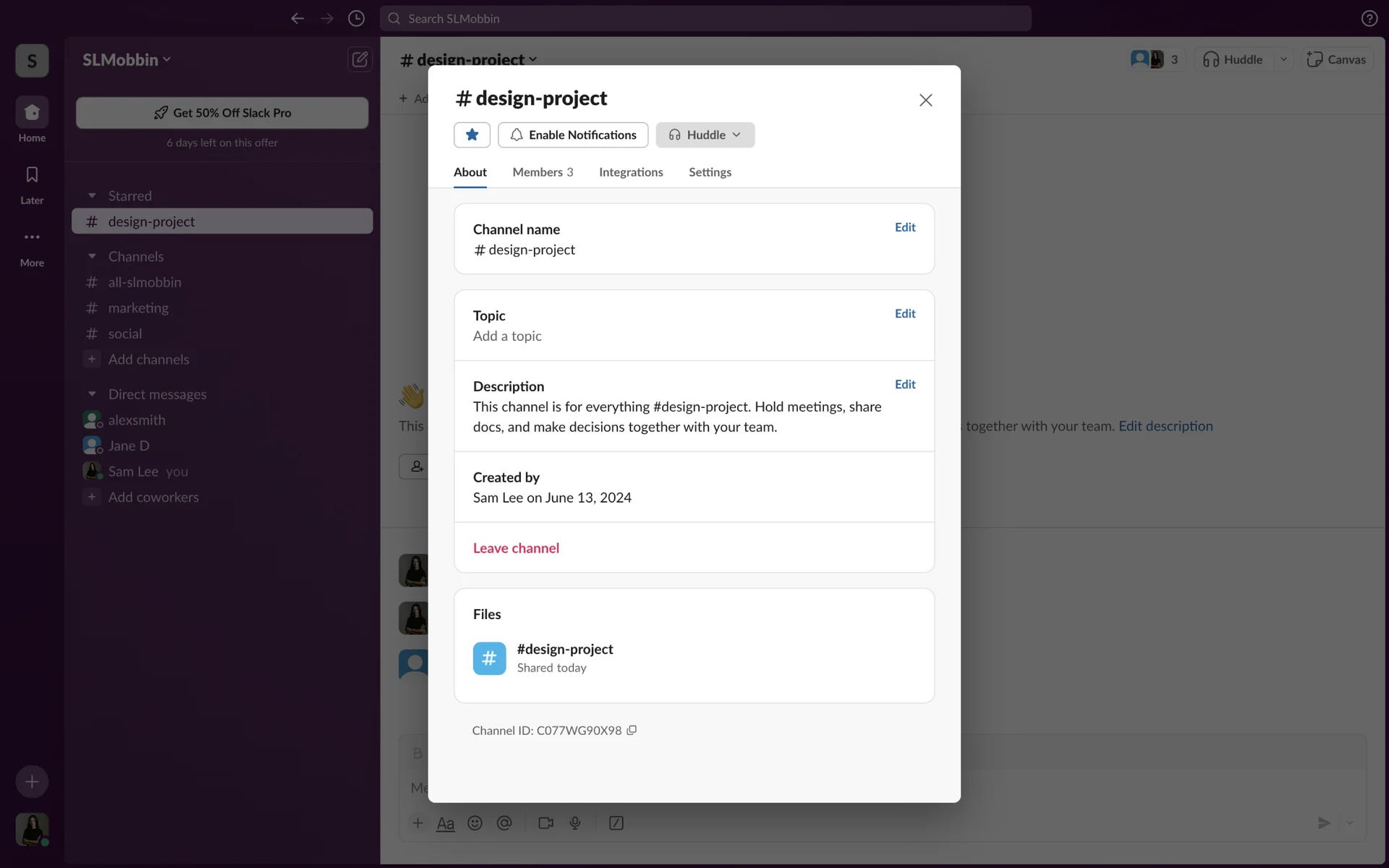This screenshot has height=868, width=1389.
Task: Open the More options sidebar icon
Action: pyautogui.click(x=32, y=237)
